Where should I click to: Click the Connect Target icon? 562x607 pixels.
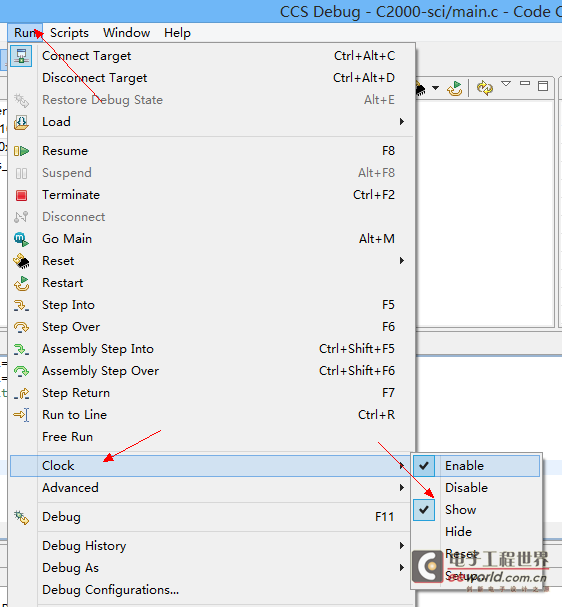tap(21, 56)
